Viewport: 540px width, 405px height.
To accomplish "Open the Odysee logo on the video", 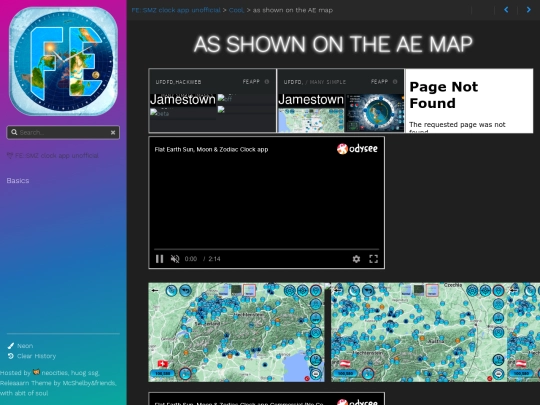I will [x=357, y=149].
